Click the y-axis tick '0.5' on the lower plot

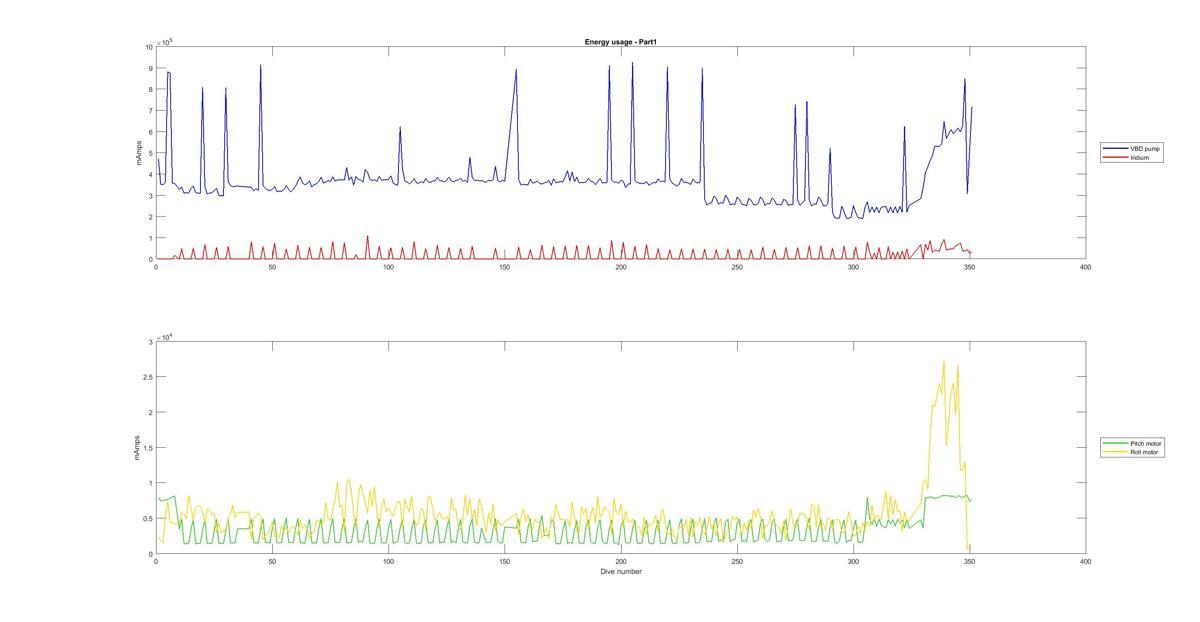click(x=148, y=519)
